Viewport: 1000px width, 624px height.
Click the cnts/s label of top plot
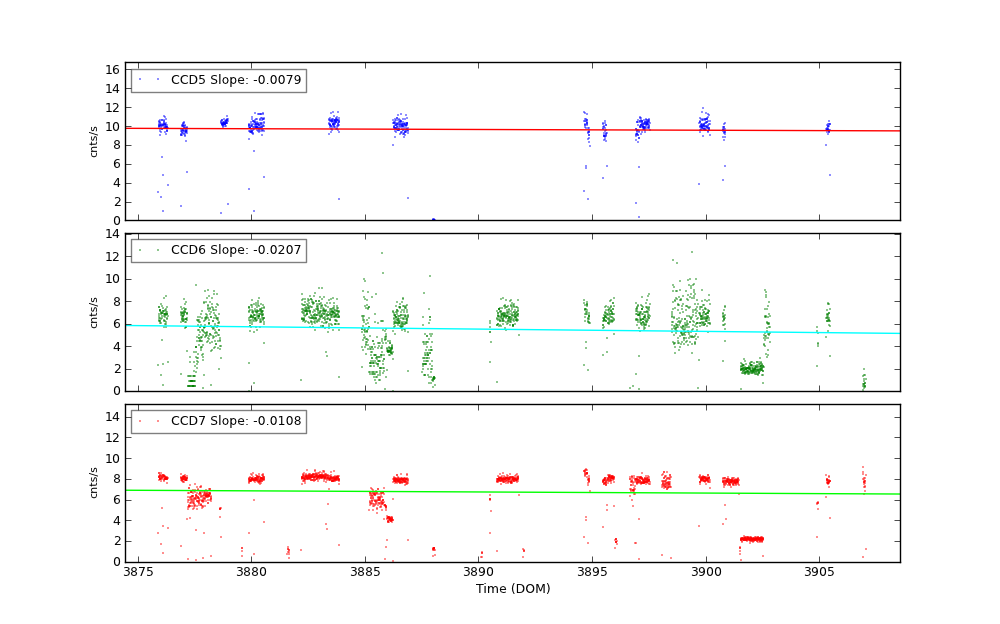click(x=94, y=141)
